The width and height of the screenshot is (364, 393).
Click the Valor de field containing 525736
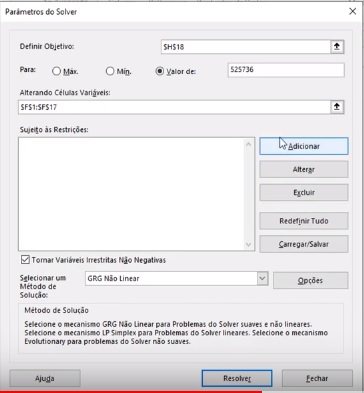click(286, 70)
